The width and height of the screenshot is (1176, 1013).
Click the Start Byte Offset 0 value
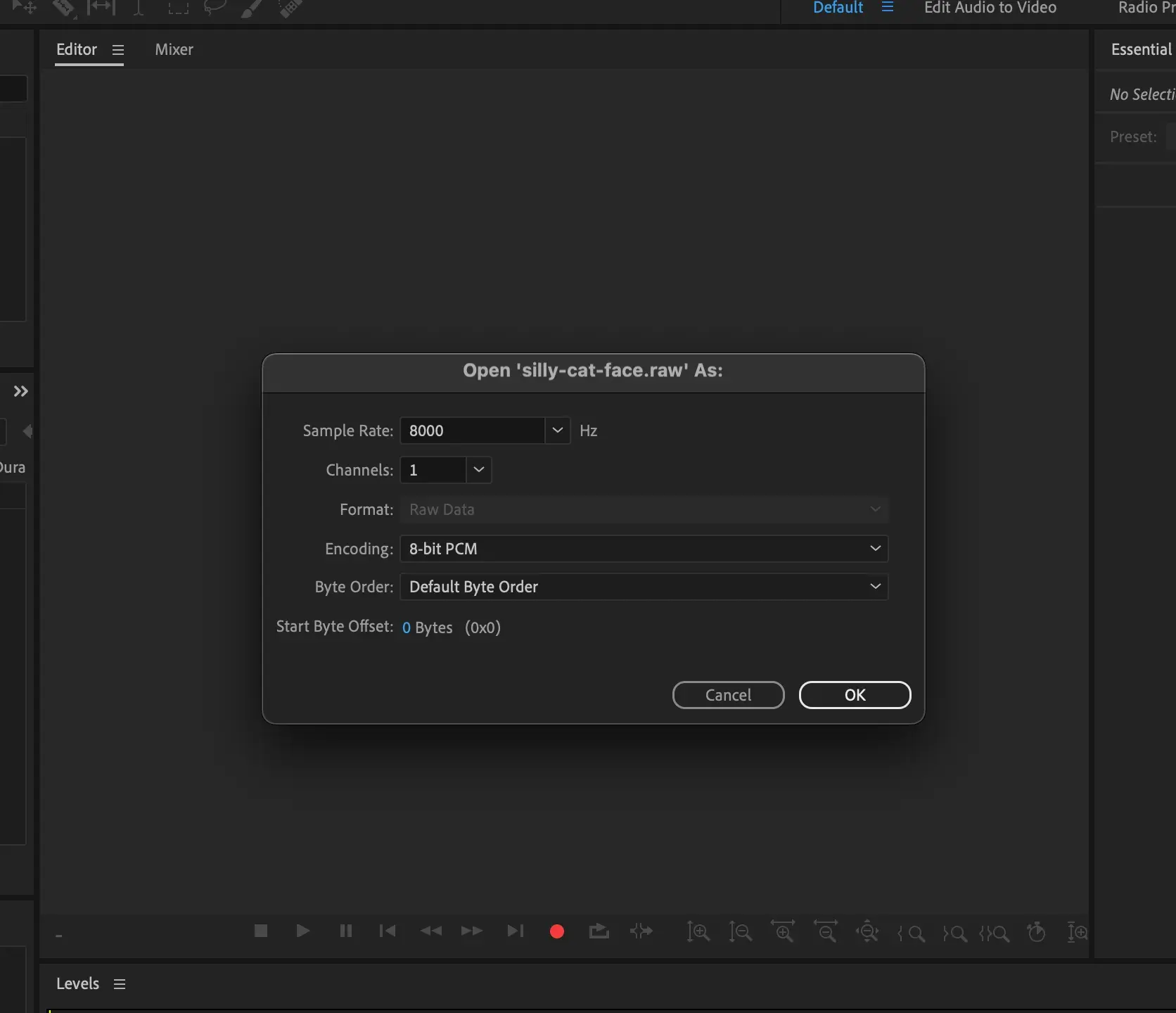click(406, 627)
